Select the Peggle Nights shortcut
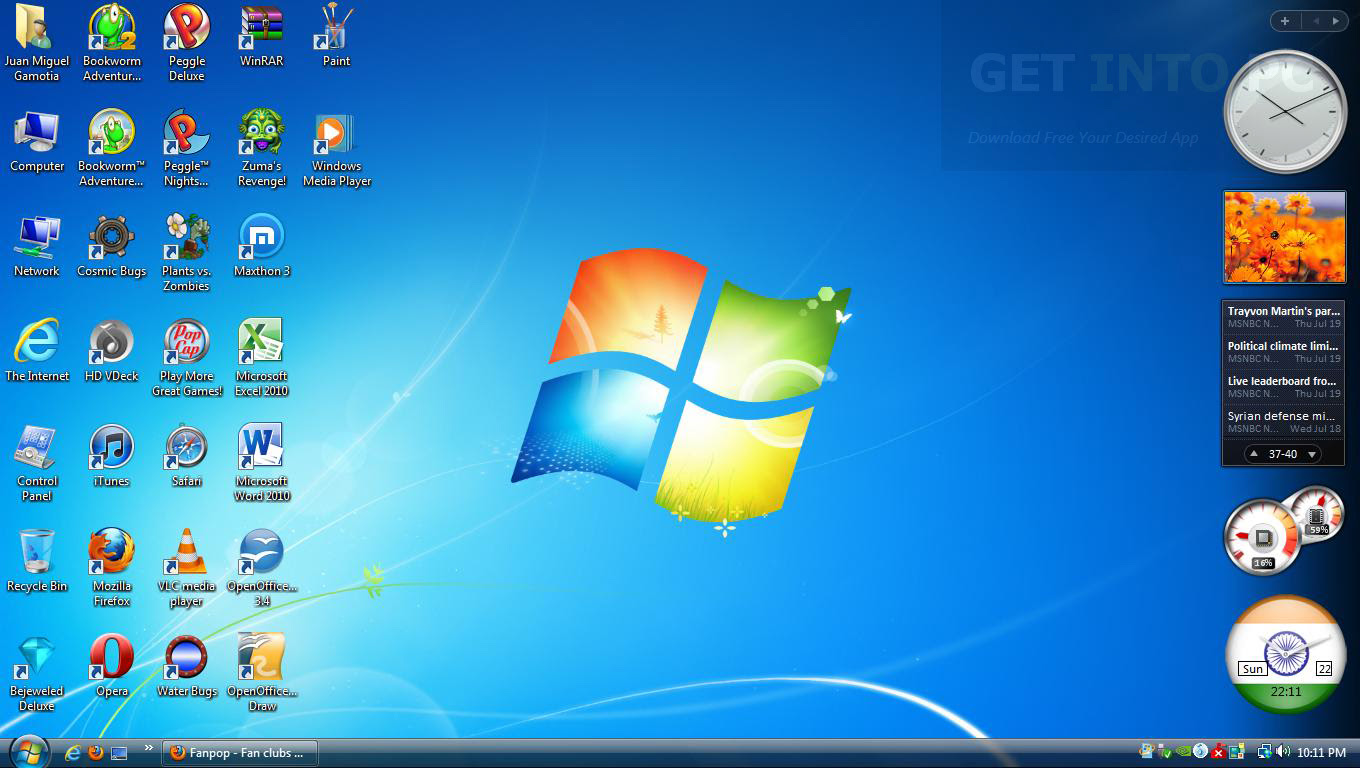This screenshot has height=768, width=1360. point(186,148)
